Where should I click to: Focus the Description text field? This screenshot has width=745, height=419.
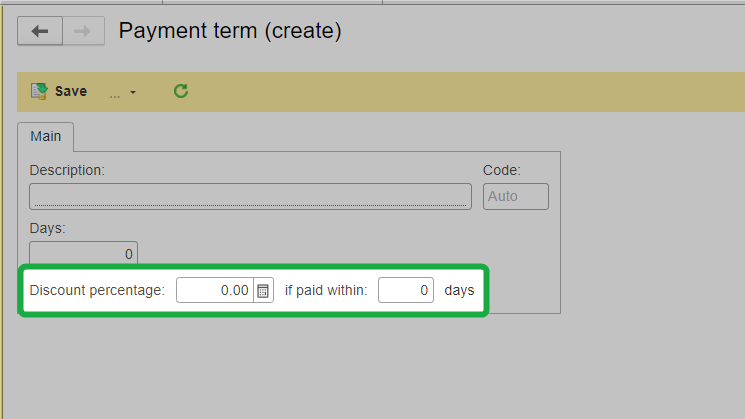tap(250, 196)
